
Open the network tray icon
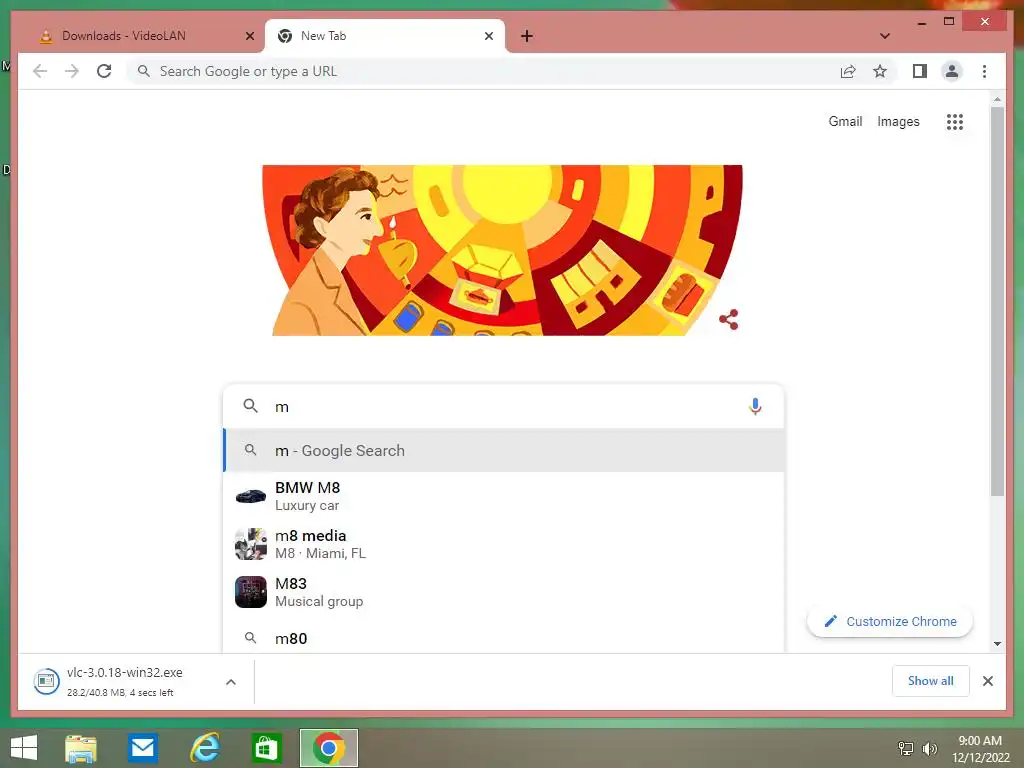click(905, 748)
